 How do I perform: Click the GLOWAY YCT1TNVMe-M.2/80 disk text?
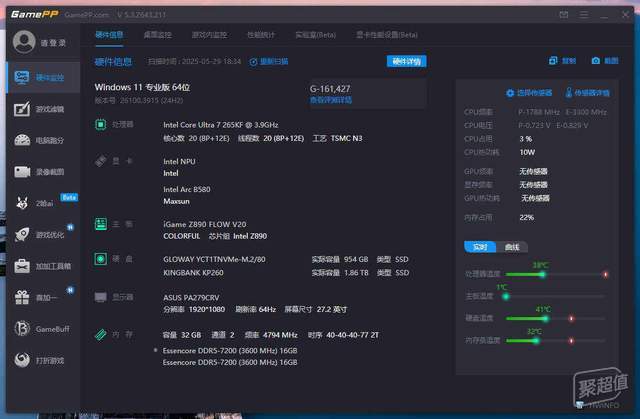pyautogui.click(x=214, y=259)
